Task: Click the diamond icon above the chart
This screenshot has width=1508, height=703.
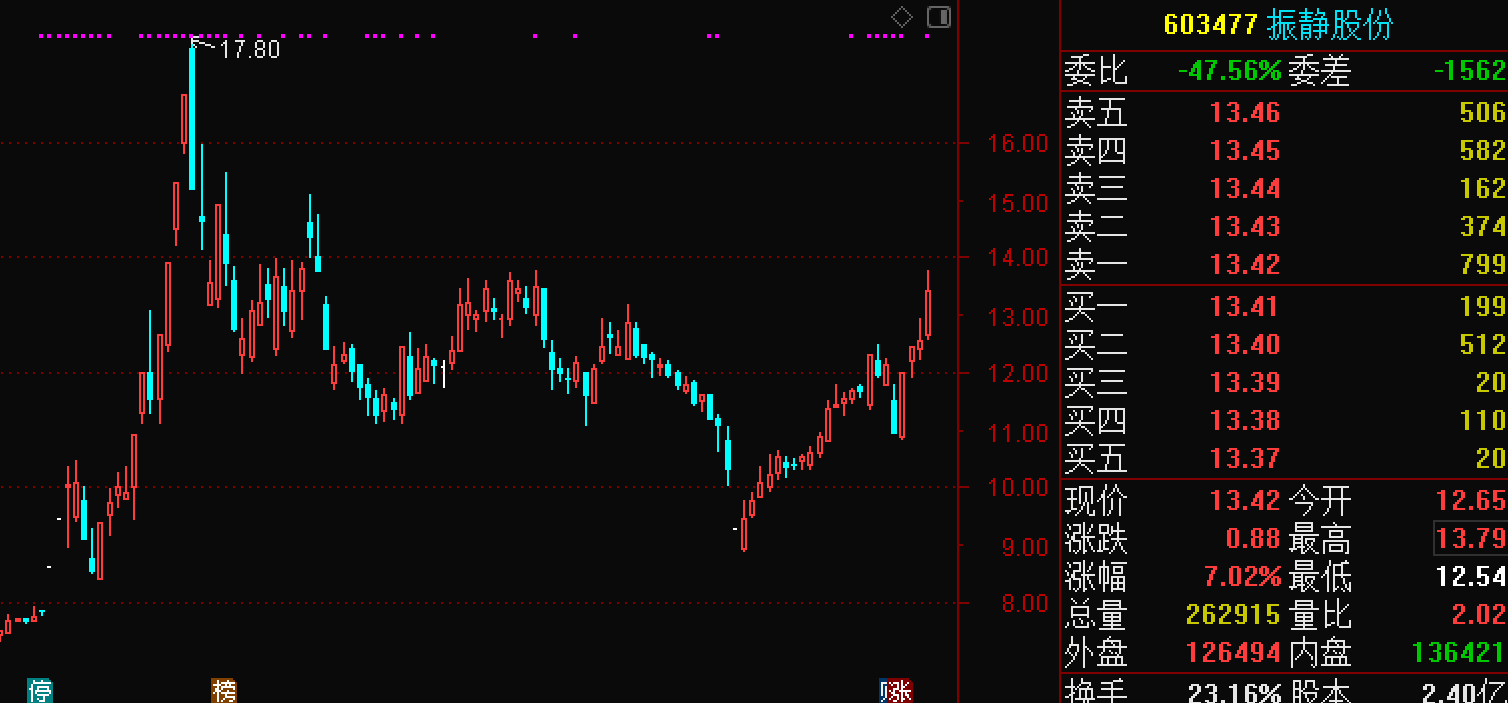Action: click(902, 17)
